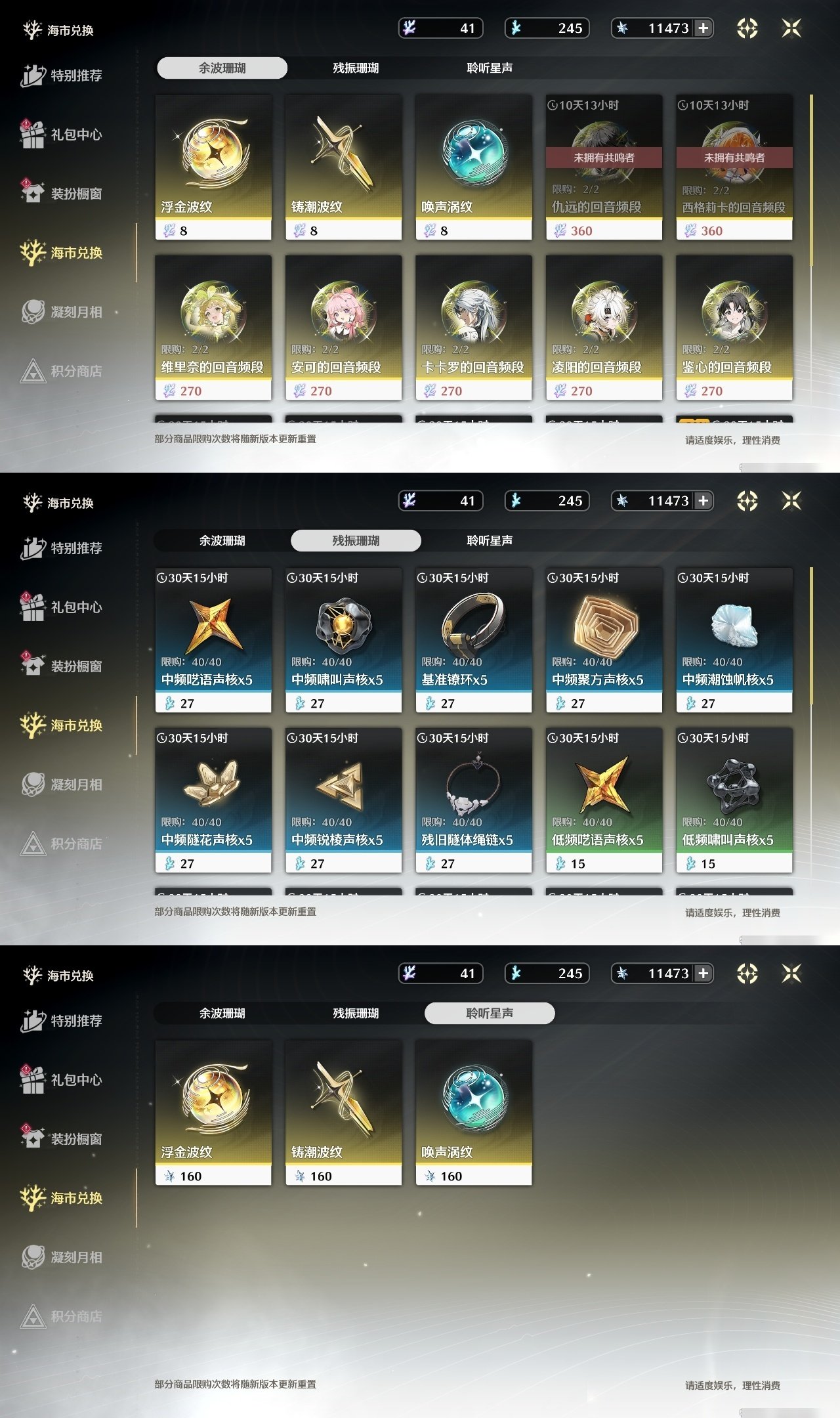
Task: Pick the 中频锐棱声核x5 triangle item
Action: pyautogui.click(x=343, y=800)
